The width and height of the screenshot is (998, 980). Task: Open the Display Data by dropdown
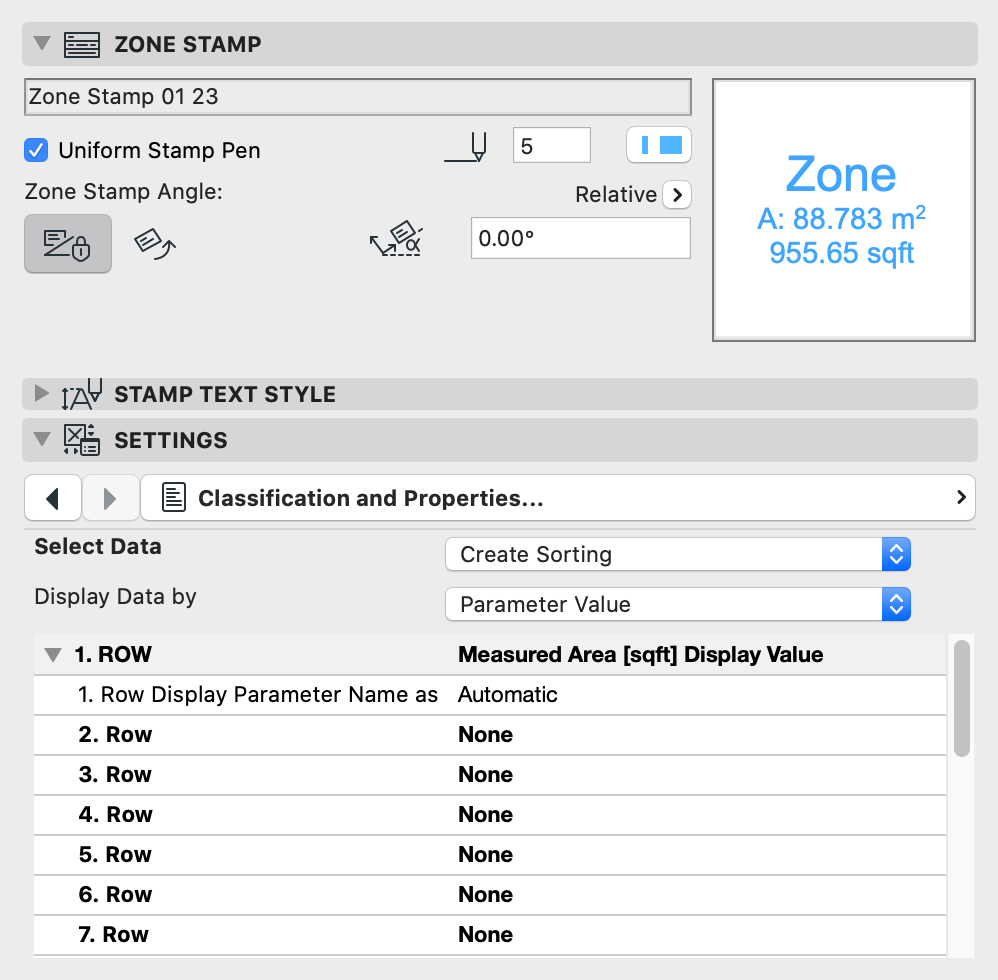coord(678,605)
